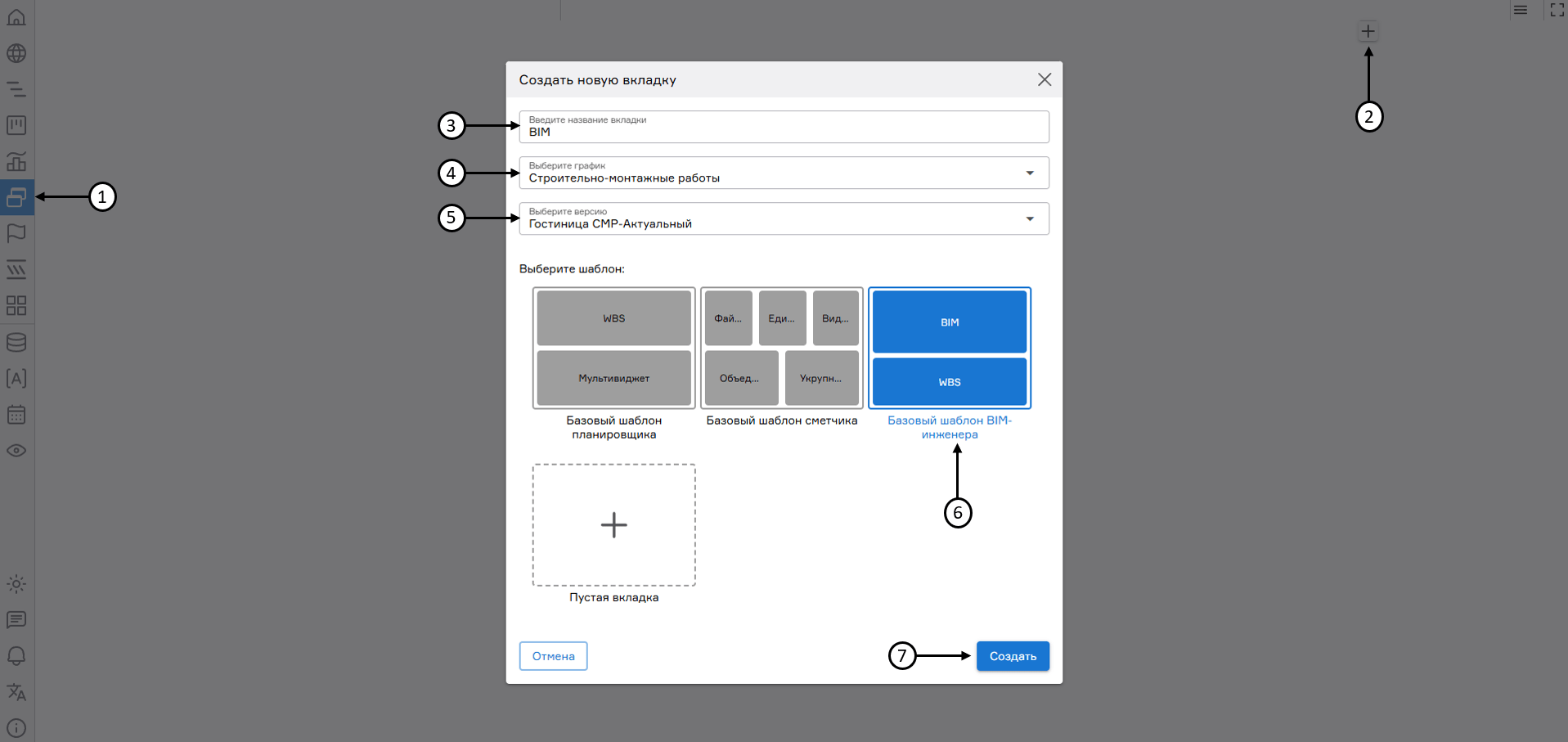The image size is (1568, 742).
Task: Open the language switcher icon in the sidebar
Action: 16,692
